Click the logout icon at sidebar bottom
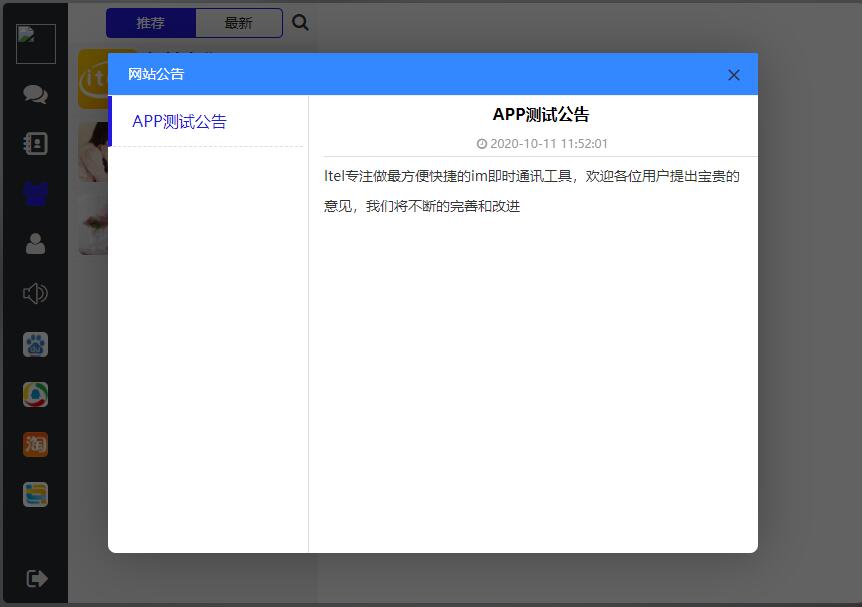 [36, 578]
